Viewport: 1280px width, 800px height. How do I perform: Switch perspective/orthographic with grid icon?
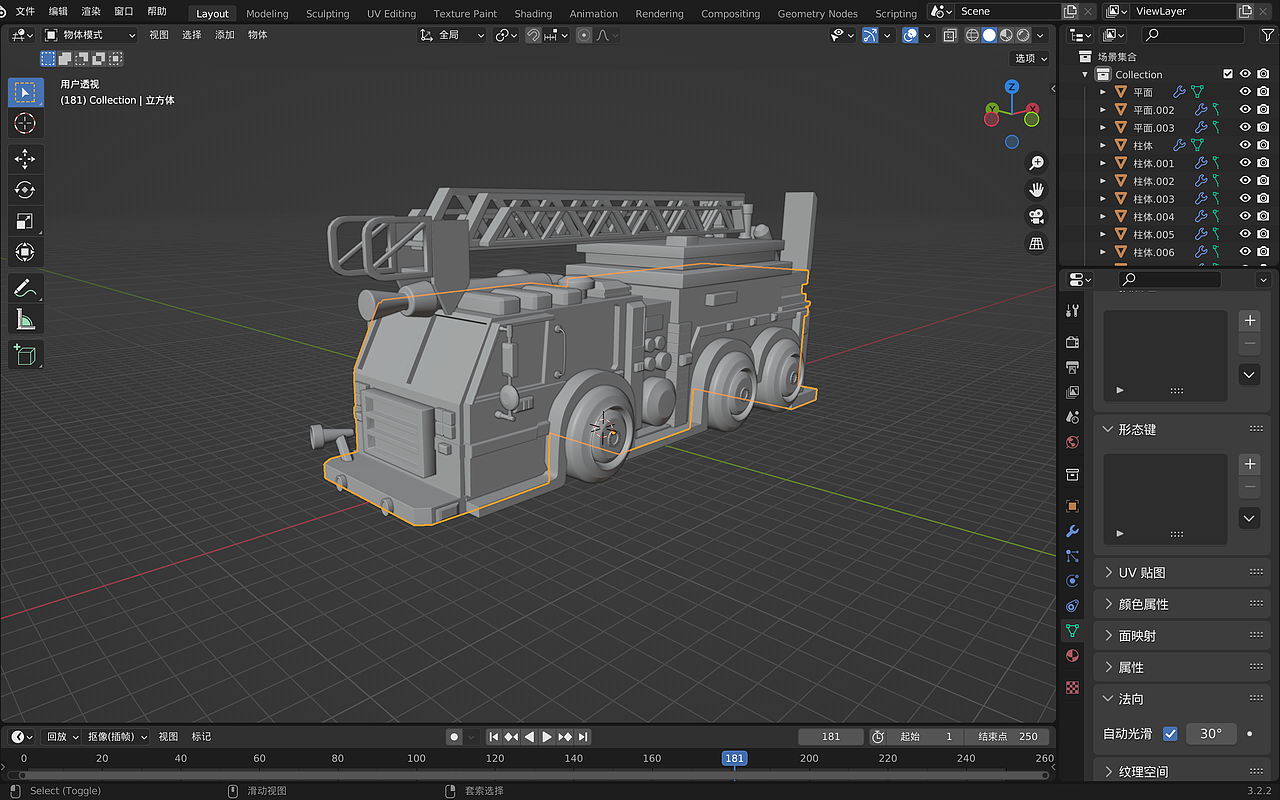(x=1036, y=244)
